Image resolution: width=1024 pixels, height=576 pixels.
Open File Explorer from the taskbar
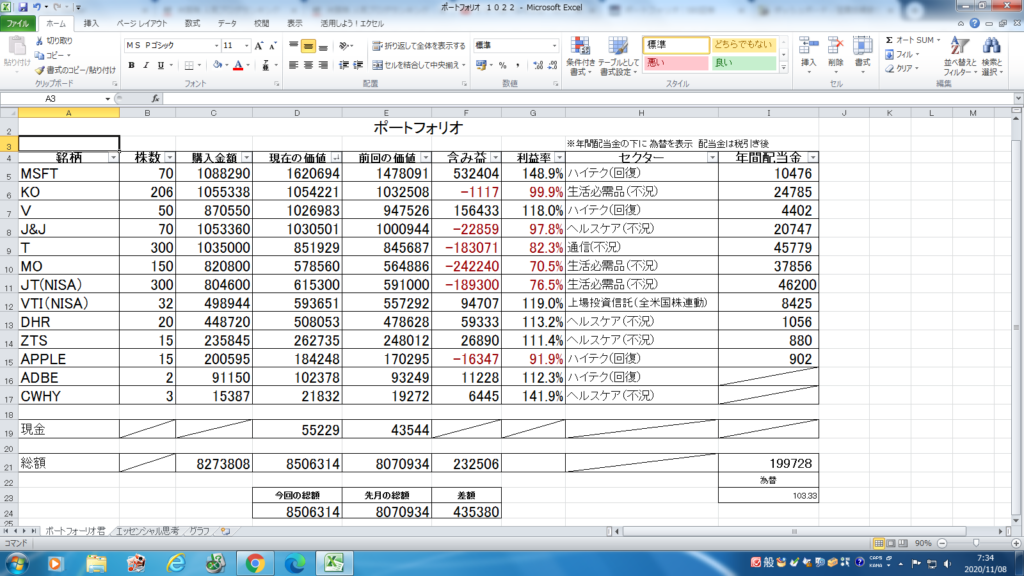click(96, 563)
